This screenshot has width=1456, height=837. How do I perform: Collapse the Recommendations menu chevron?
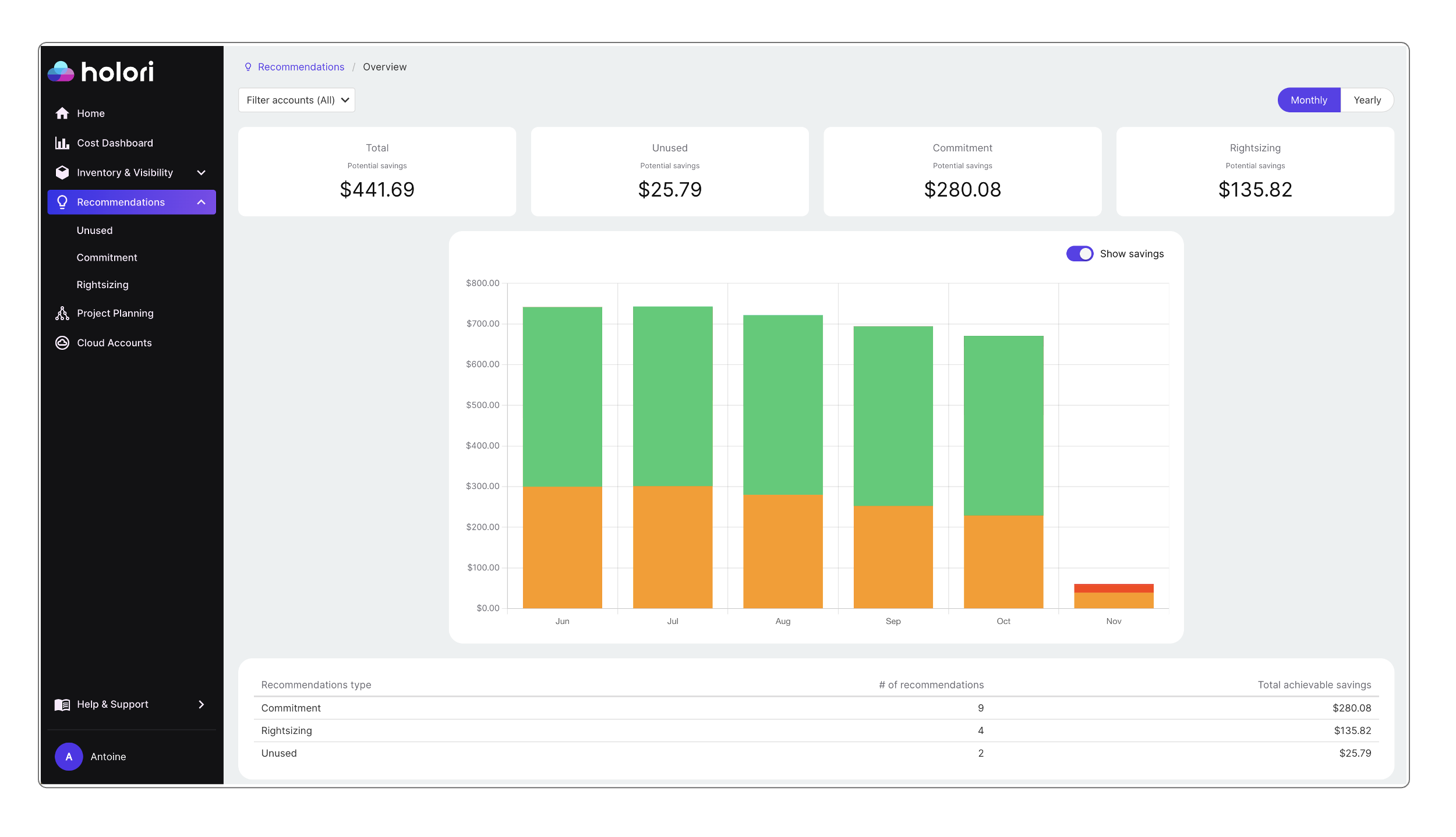tap(202, 202)
